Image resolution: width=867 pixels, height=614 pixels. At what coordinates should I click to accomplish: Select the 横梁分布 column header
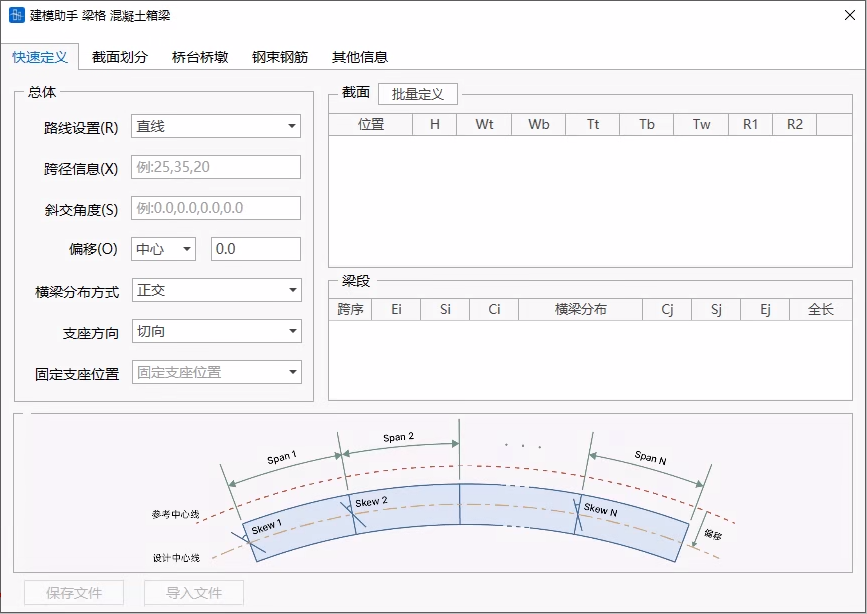(x=581, y=309)
